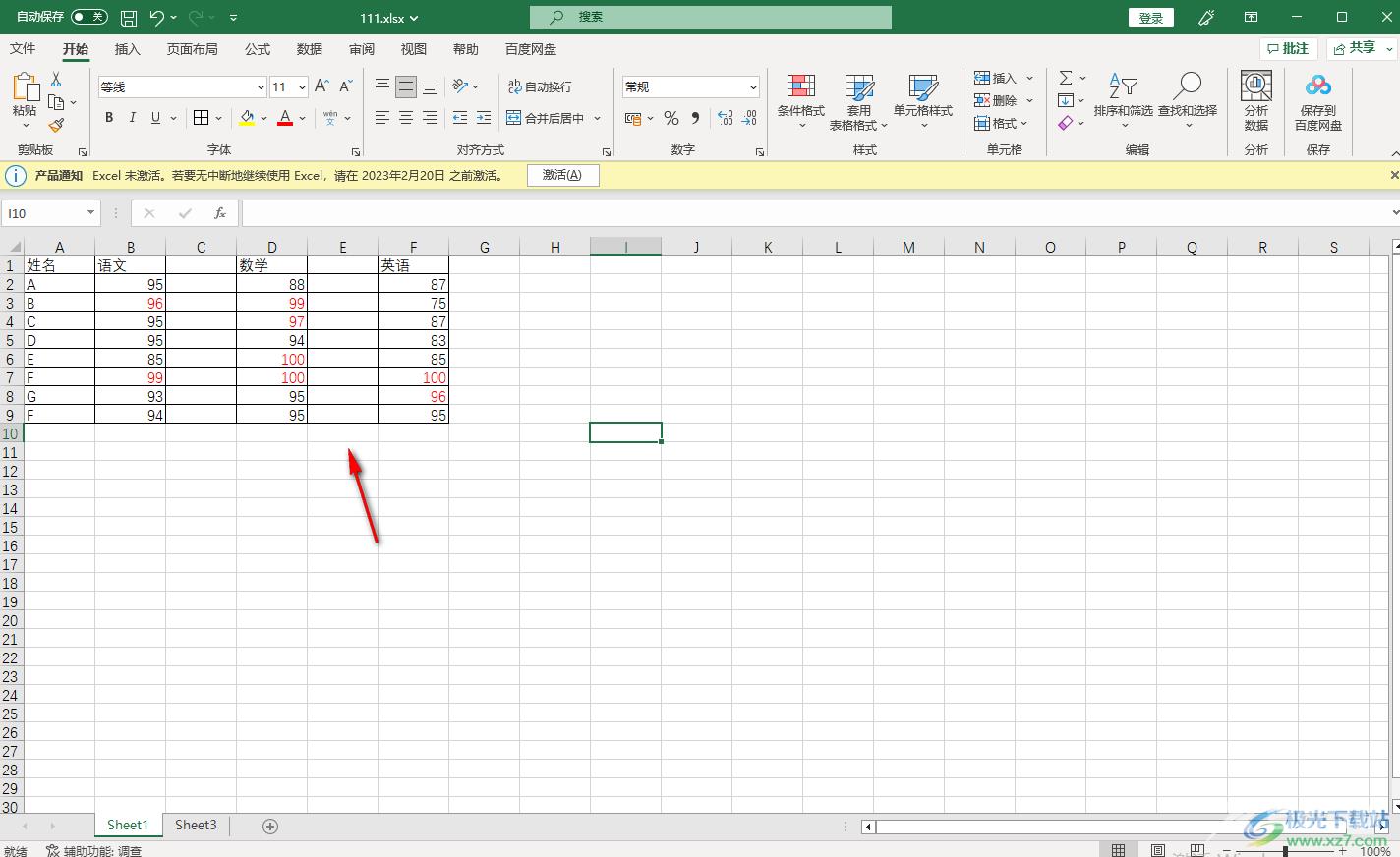This screenshot has width=1400, height=857.
Task: Click the Increase Font Size icon
Action: [x=321, y=86]
